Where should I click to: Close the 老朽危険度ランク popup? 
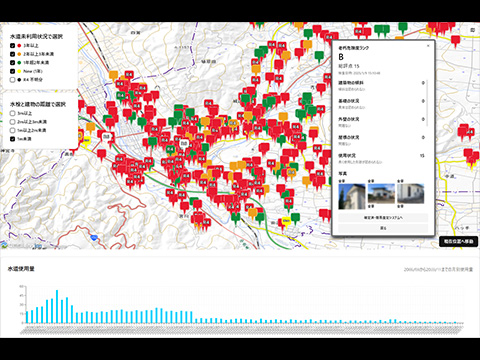[x=428, y=46]
